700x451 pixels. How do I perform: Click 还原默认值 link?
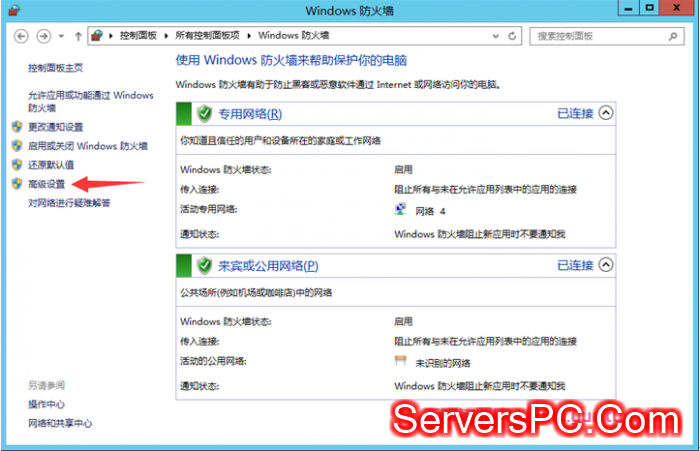(x=51, y=165)
